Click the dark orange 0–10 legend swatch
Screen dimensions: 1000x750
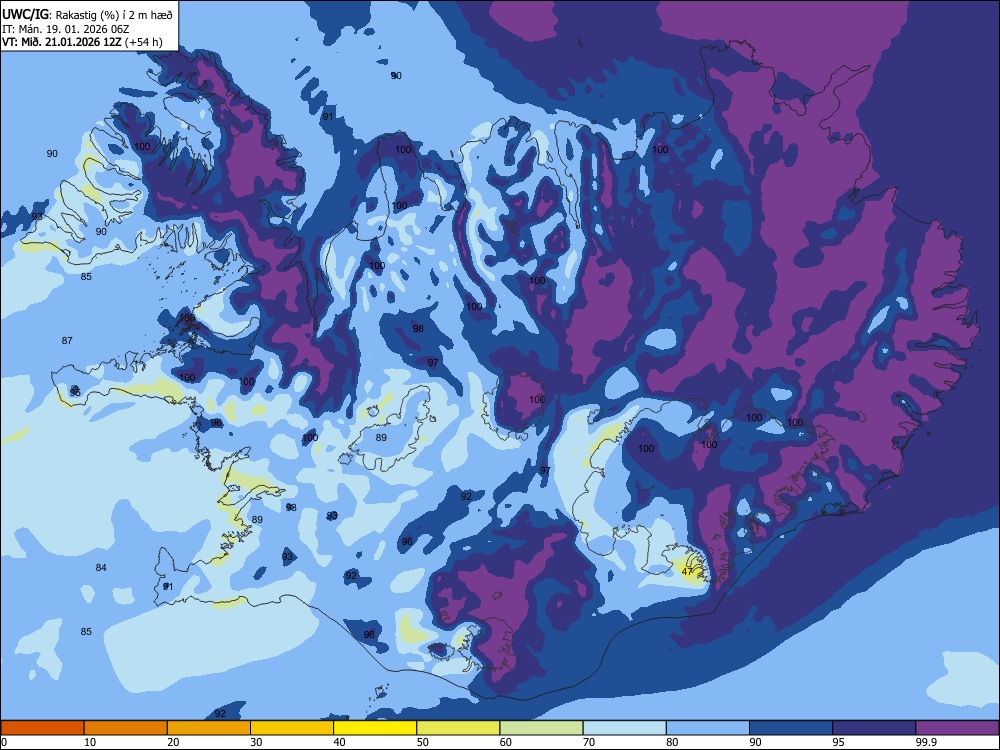point(42,728)
